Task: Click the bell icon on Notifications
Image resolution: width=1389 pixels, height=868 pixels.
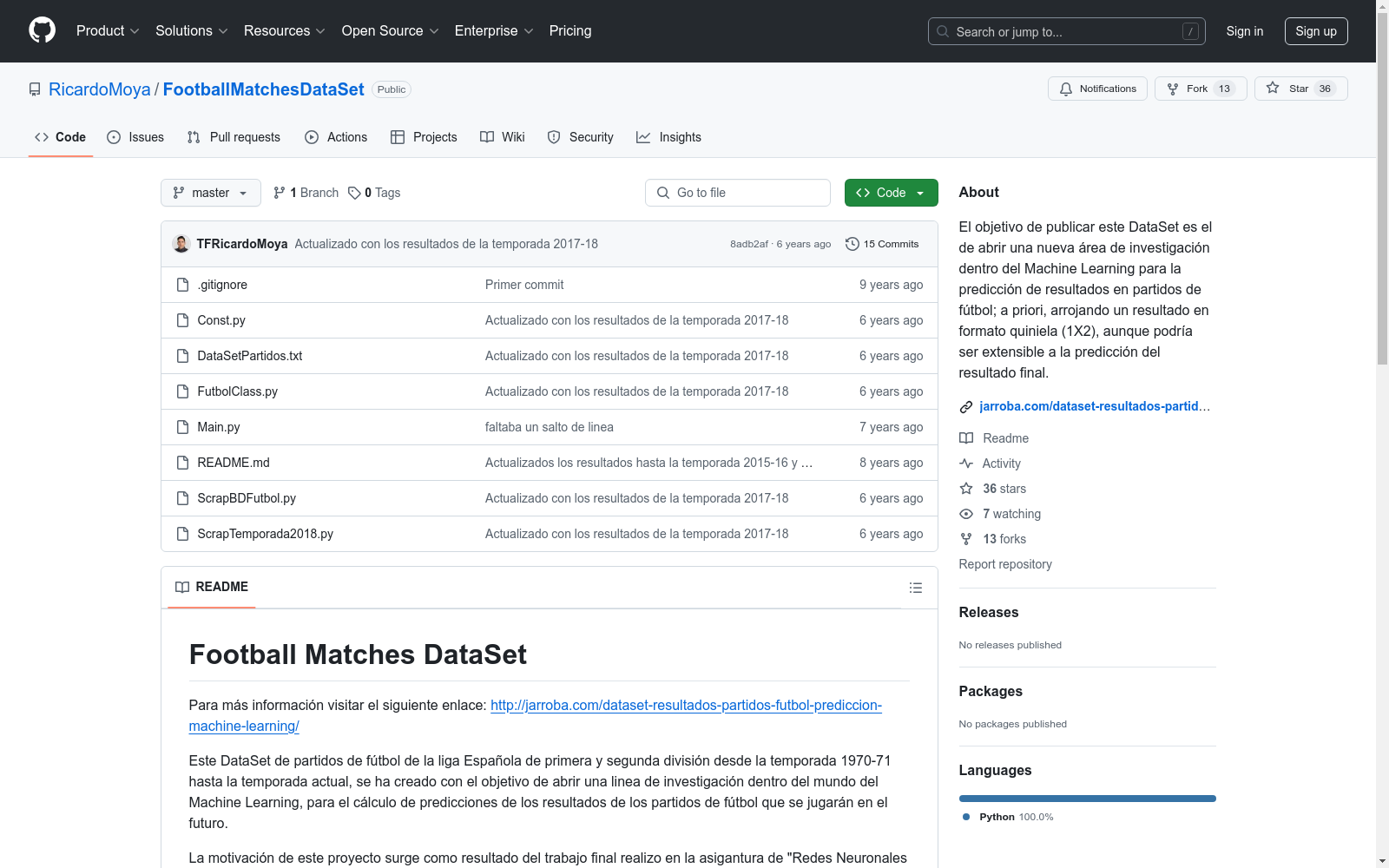Action: click(x=1066, y=89)
